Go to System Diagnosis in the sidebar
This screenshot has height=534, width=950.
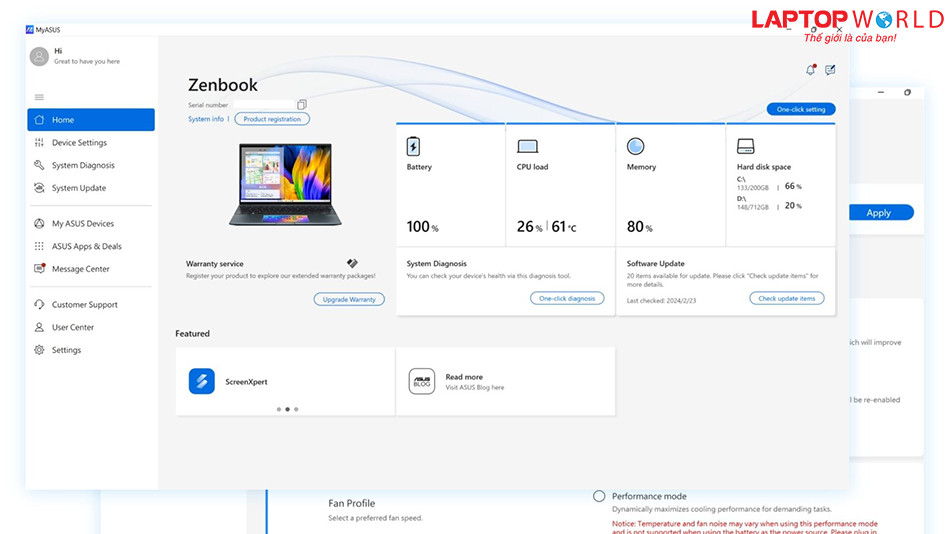pyautogui.click(x=83, y=166)
